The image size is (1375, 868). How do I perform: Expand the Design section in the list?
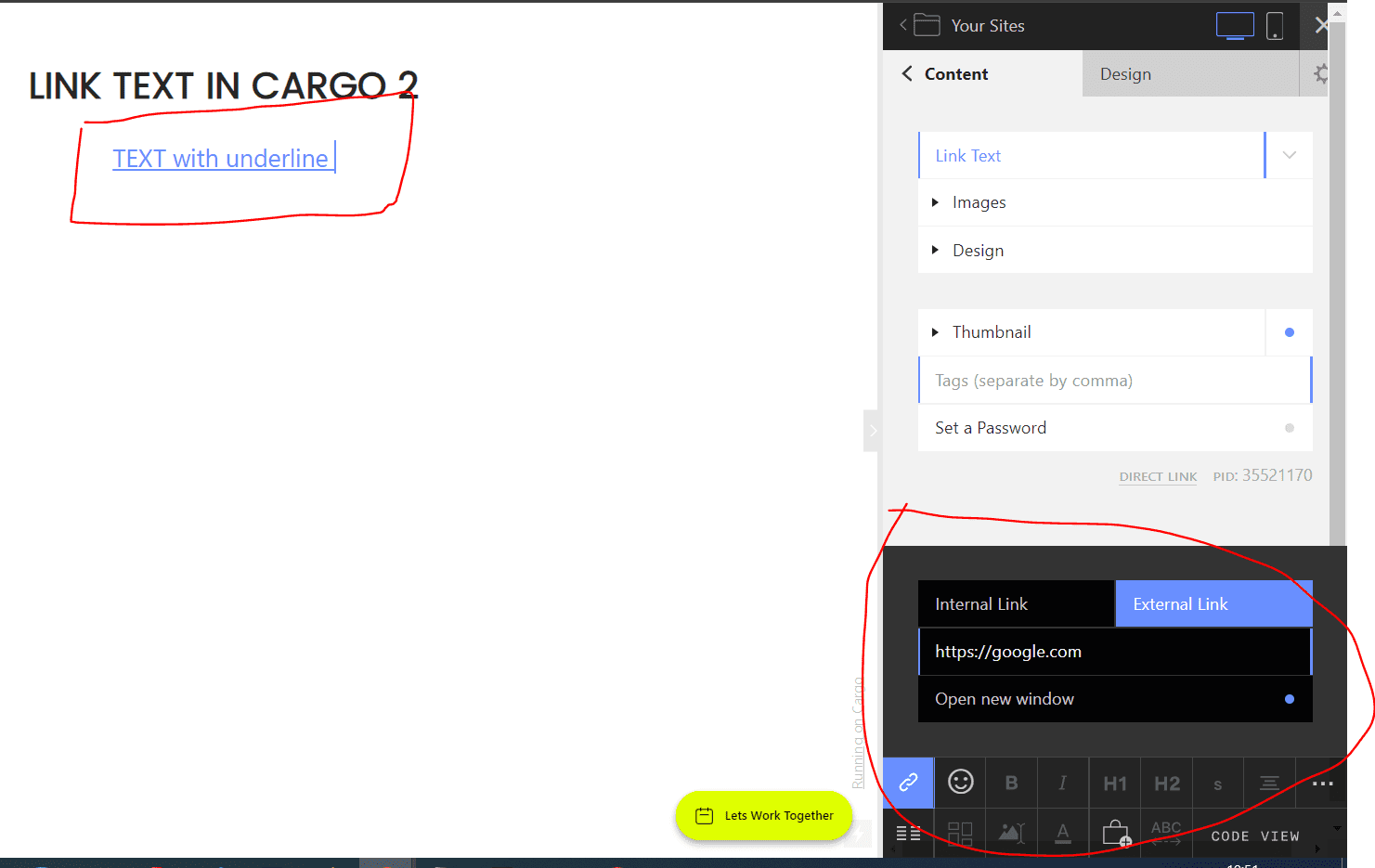pos(978,250)
